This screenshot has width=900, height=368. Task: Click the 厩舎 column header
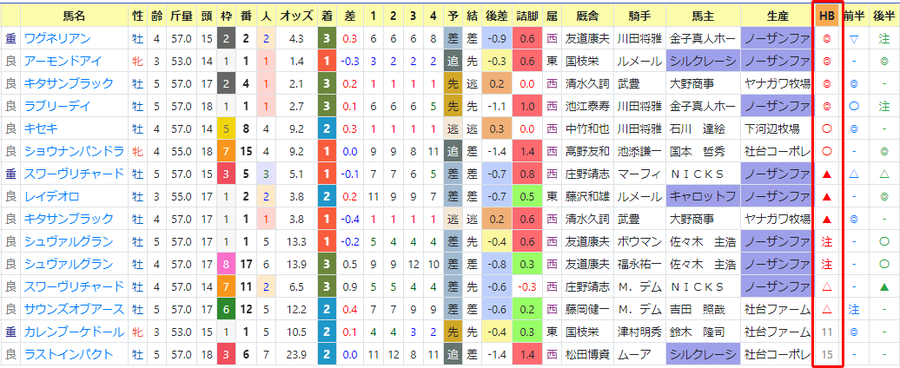tap(588, 16)
